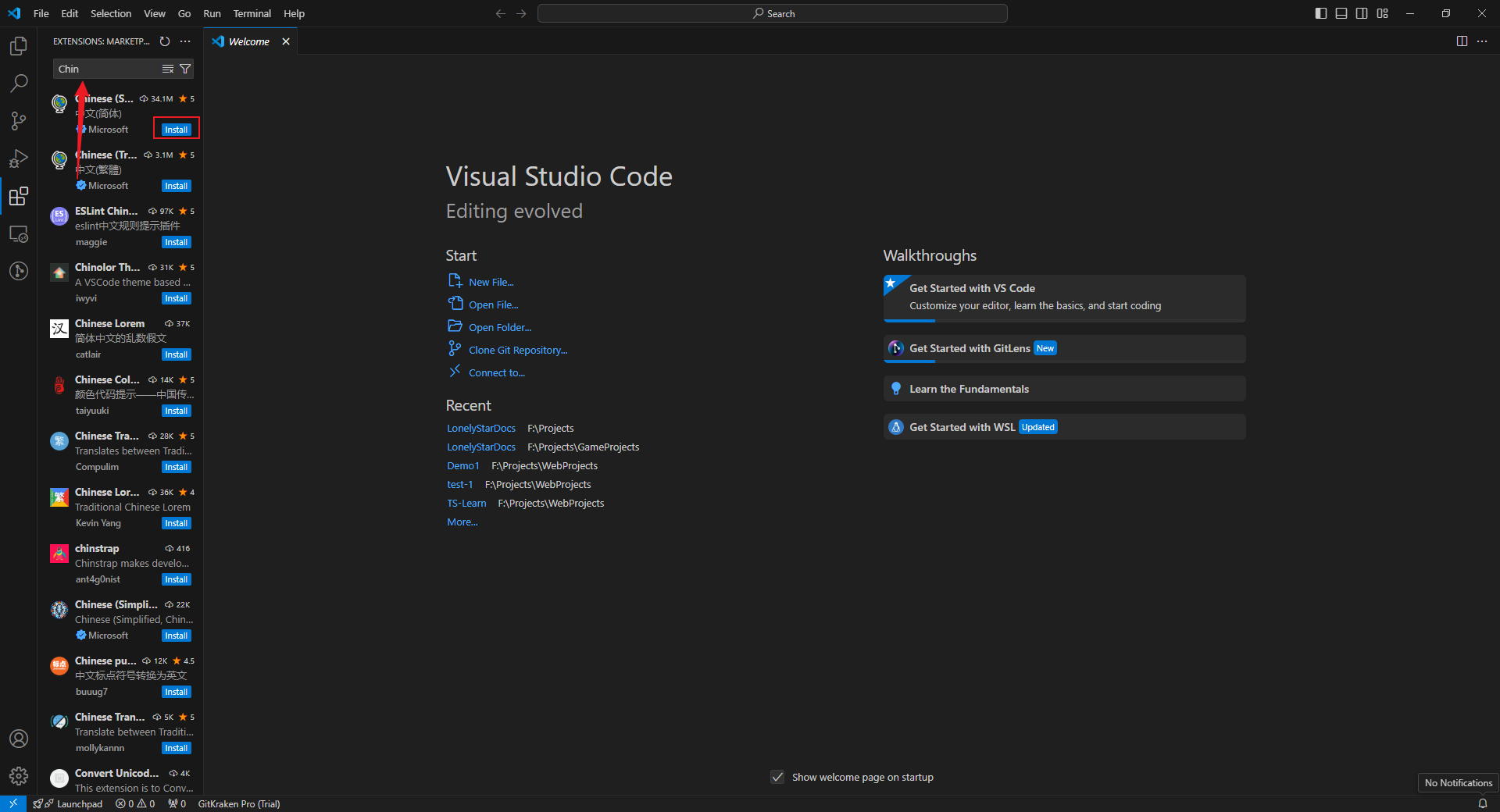Click the Open Folder link
Screen dimensions: 1500x812
pos(500,327)
